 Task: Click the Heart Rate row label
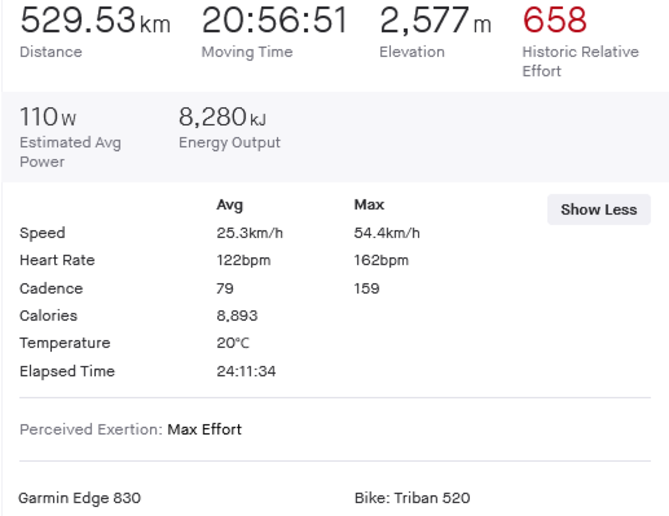tap(57, 260)
